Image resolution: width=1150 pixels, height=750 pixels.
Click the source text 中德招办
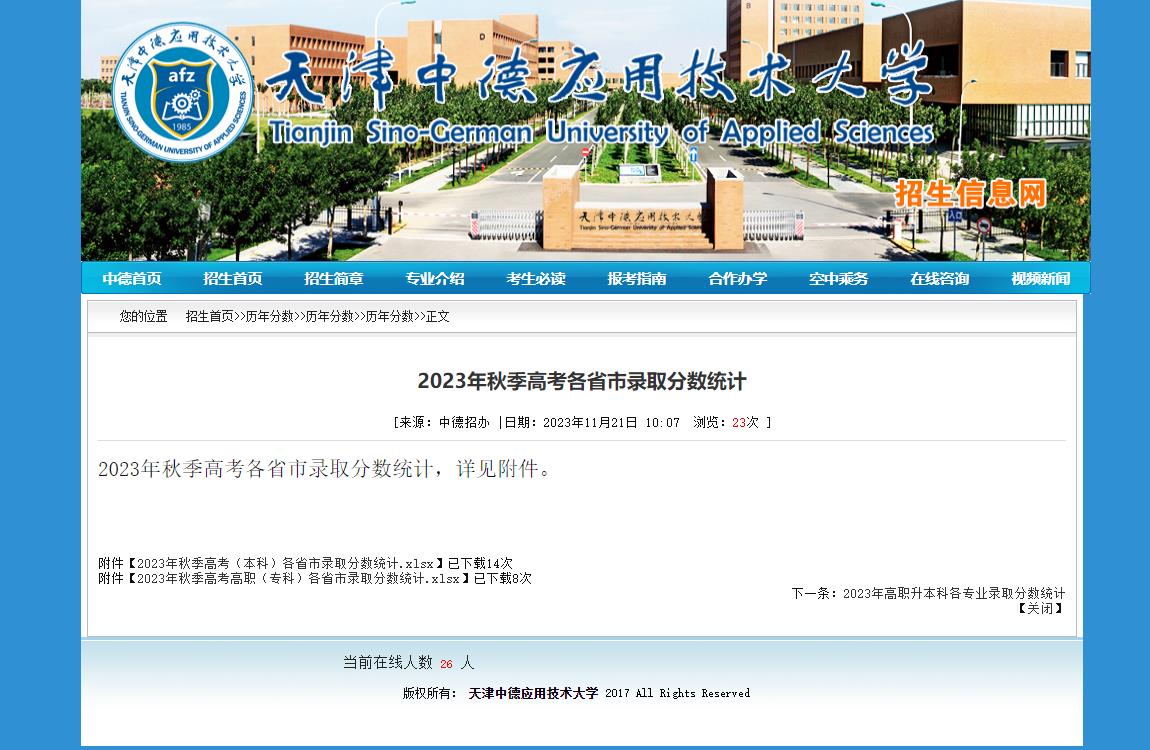[x=464, y=422]
